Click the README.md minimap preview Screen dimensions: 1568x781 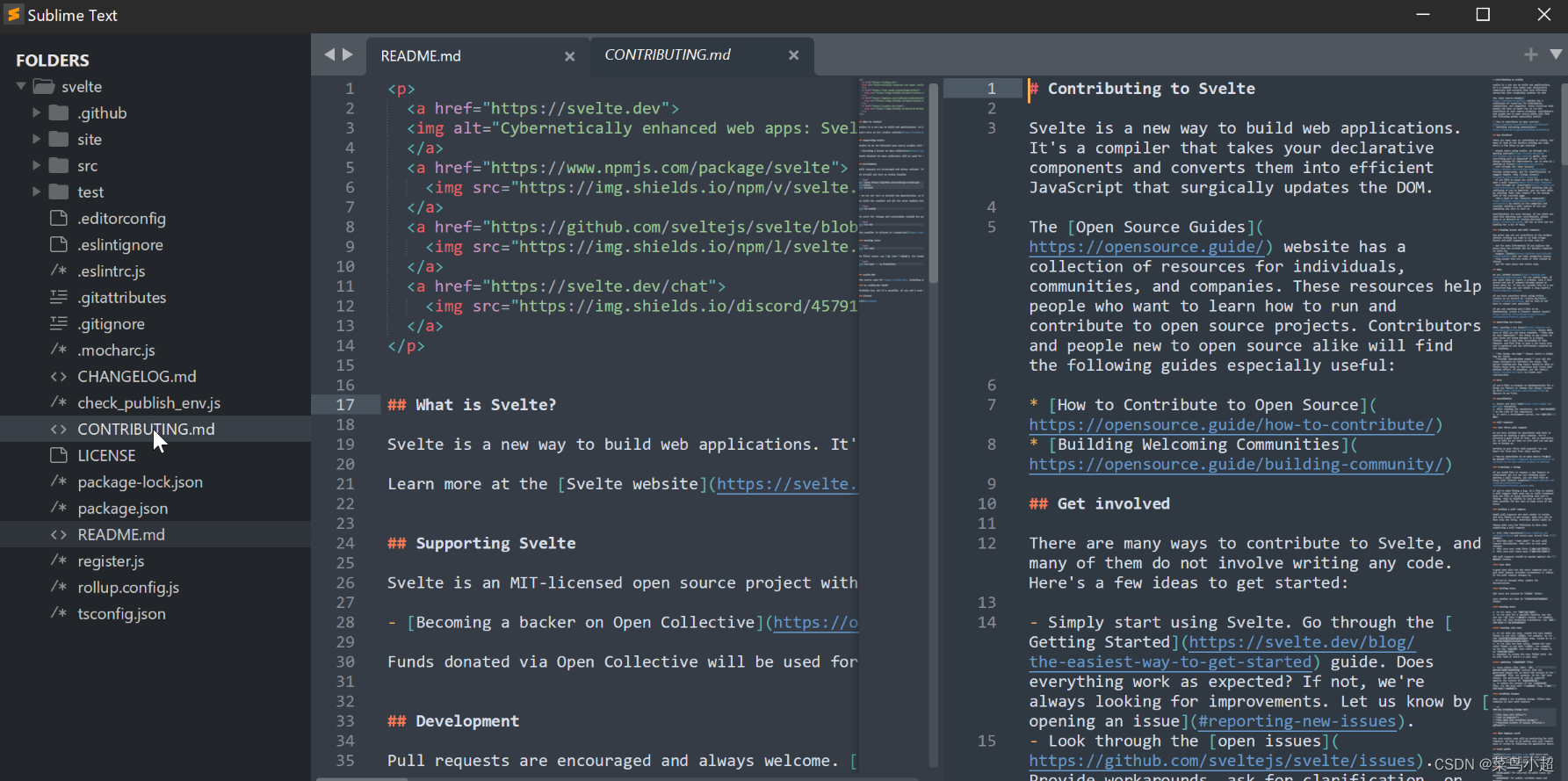[892, 193]
